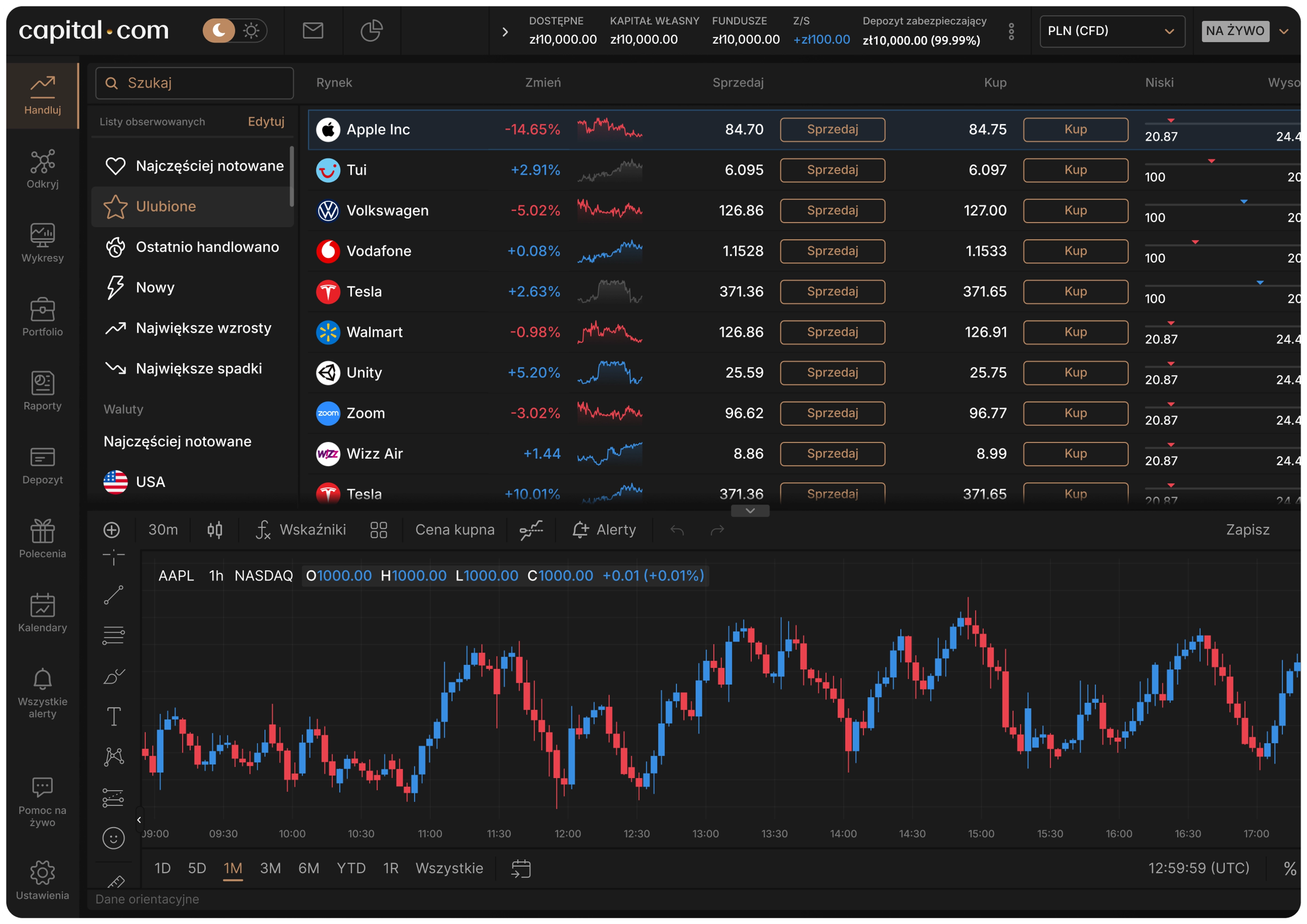1307x924 pixels.
Task: Select the 1D time range
Action: (x=162, y=869)
